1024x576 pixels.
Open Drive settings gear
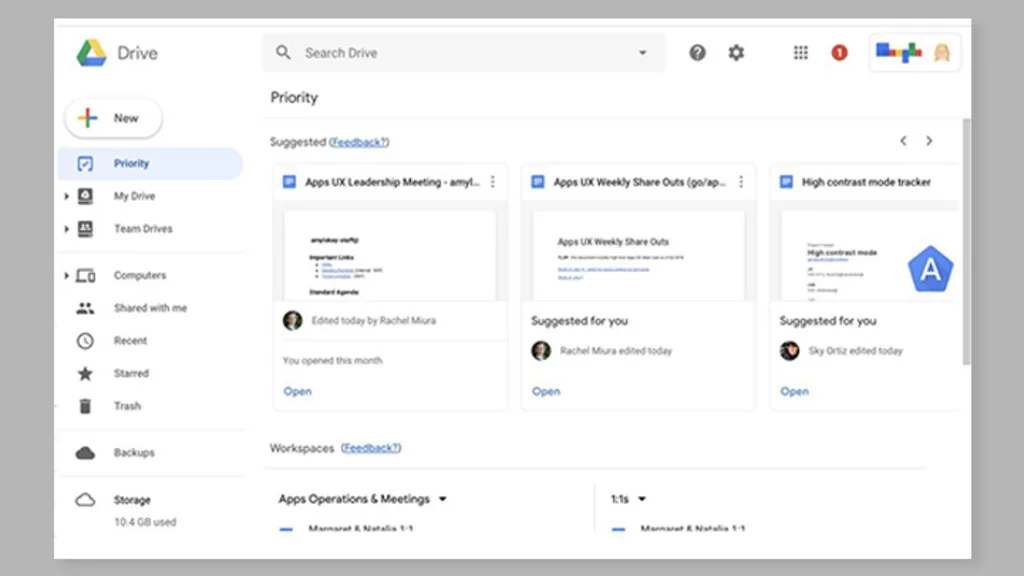pos(737,52)
